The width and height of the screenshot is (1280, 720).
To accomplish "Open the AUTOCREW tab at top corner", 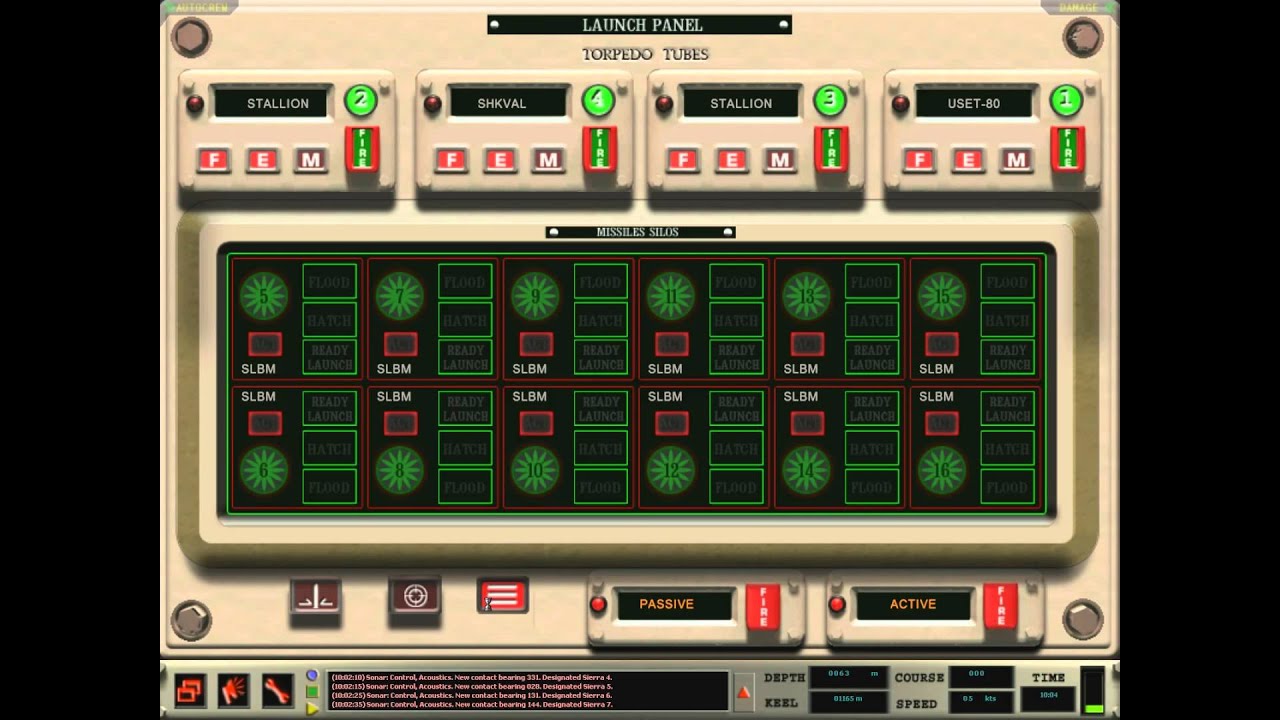I will tap(203, 7).
